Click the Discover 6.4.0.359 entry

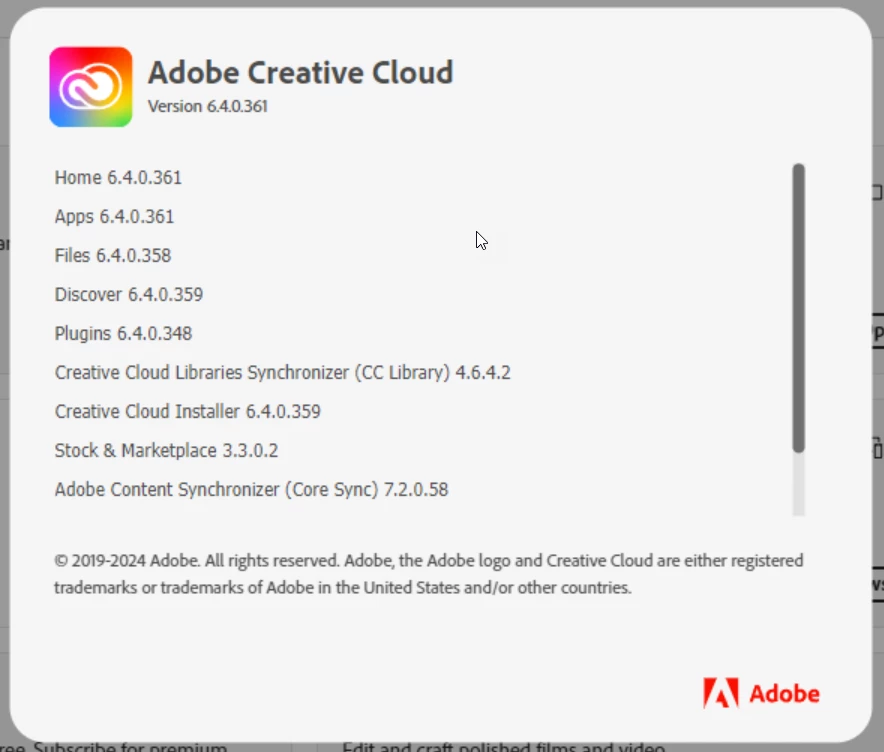[129, 294]
